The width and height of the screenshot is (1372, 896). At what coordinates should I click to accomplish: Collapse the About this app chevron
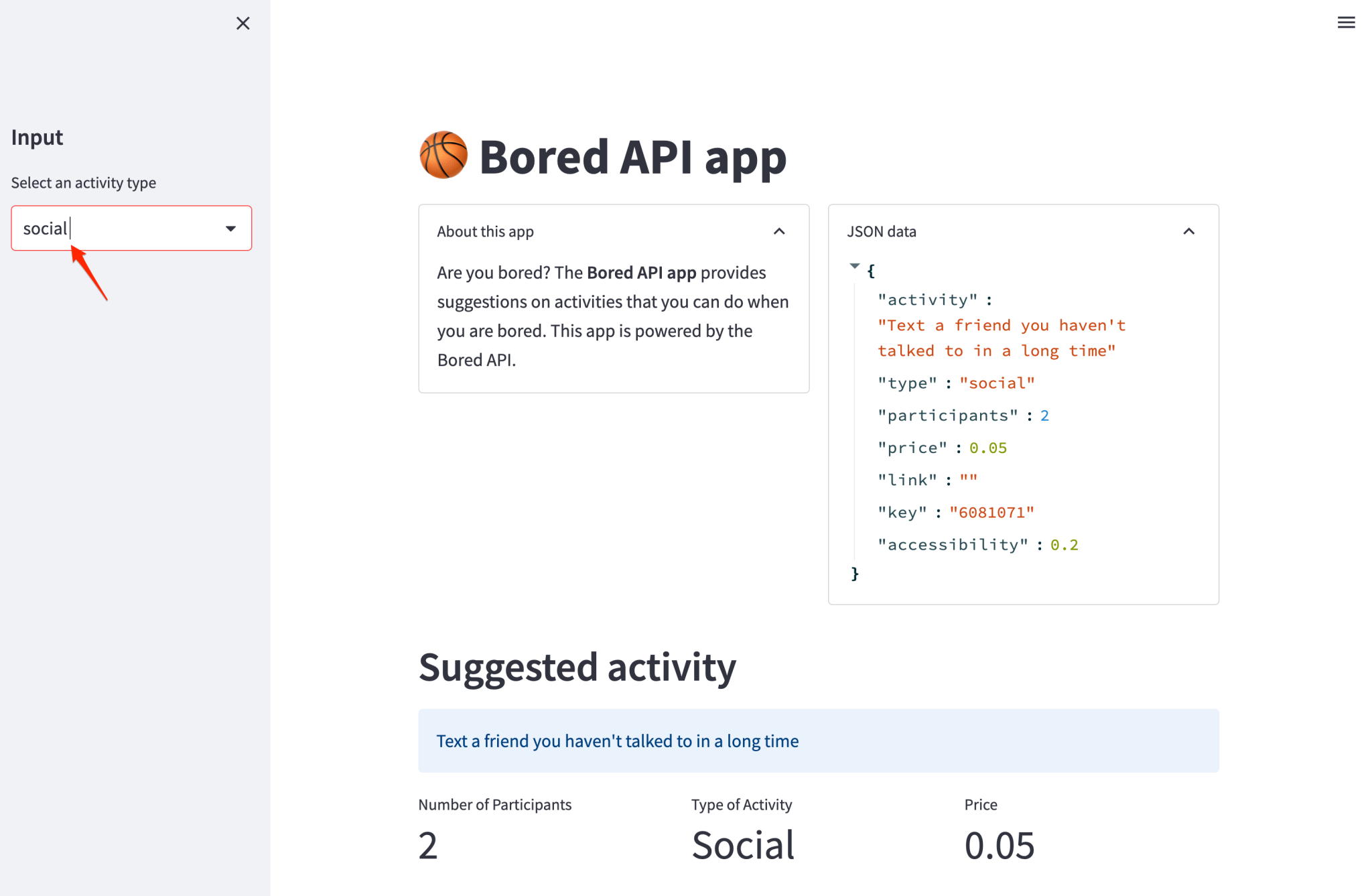click(x=779, y=231)
